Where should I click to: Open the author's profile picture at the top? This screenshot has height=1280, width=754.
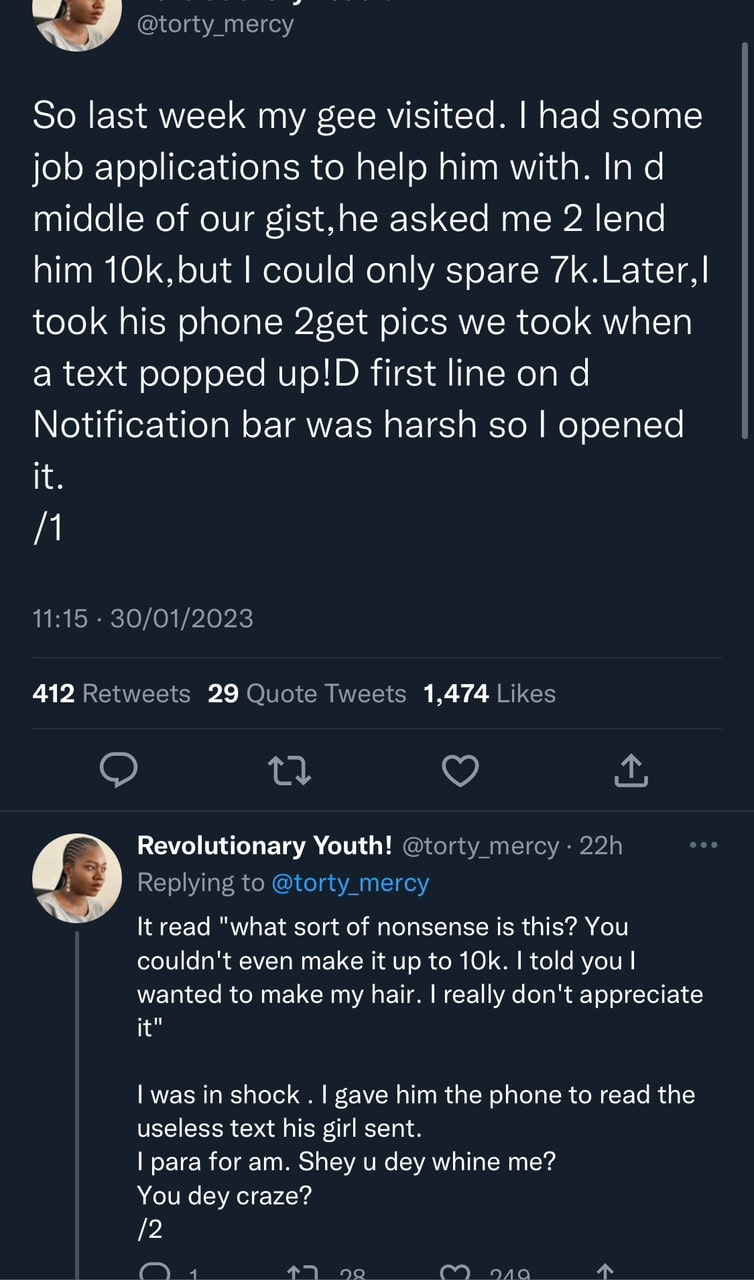click(78, 22)
